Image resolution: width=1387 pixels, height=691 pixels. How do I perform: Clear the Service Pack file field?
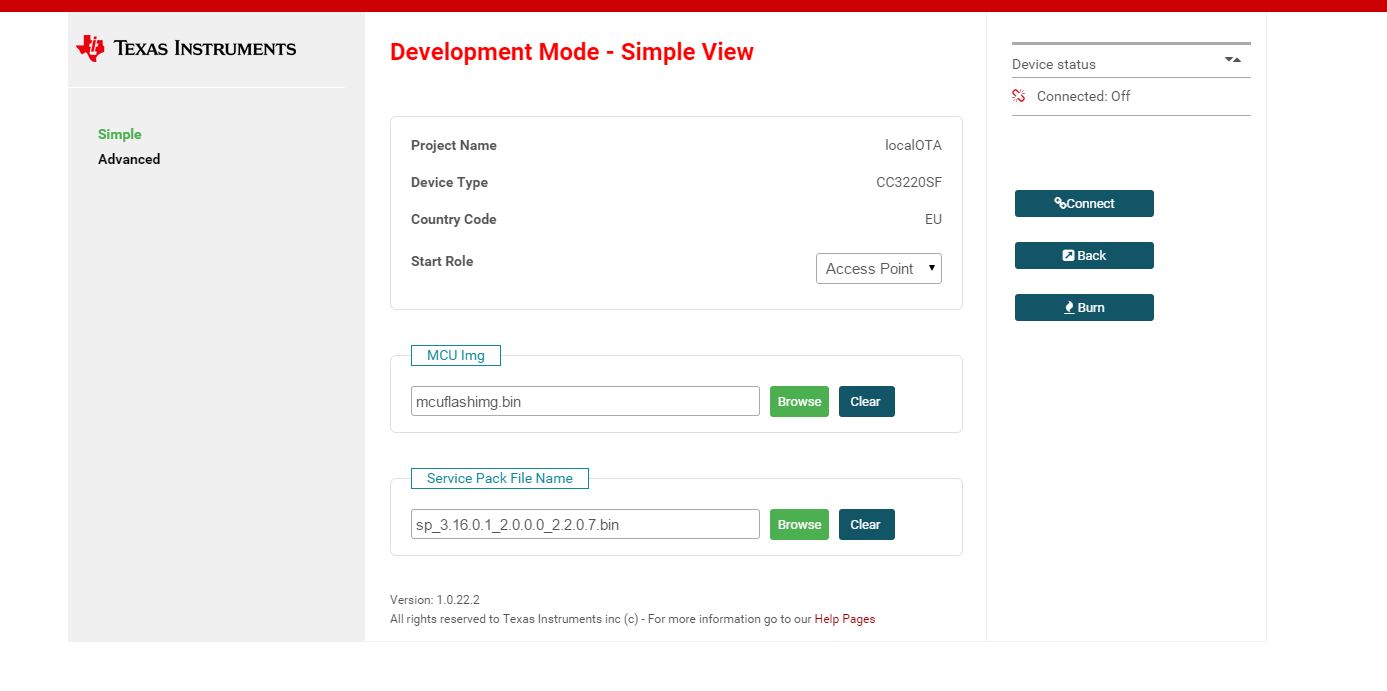[x=866, y=524]
